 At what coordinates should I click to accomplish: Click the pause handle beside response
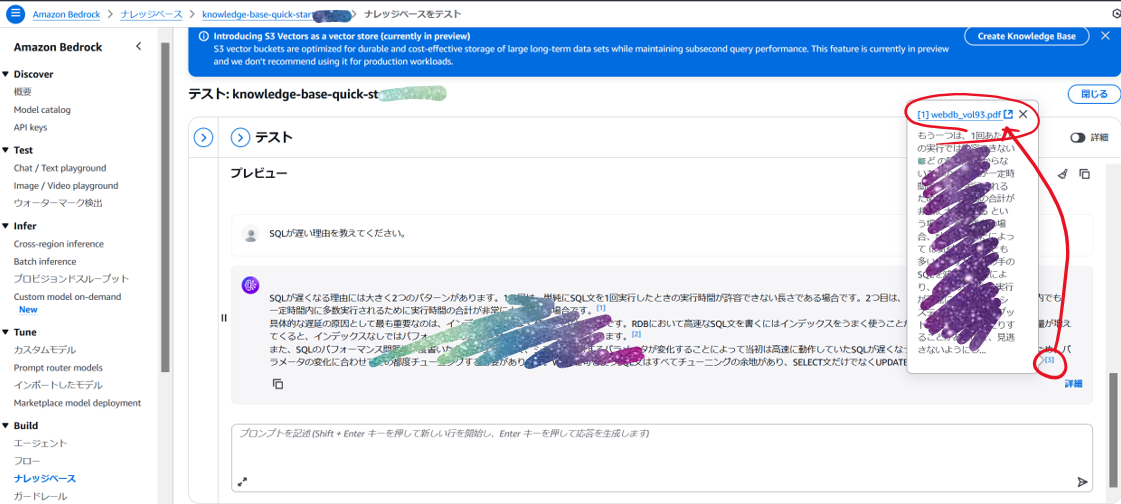(224, 318)
